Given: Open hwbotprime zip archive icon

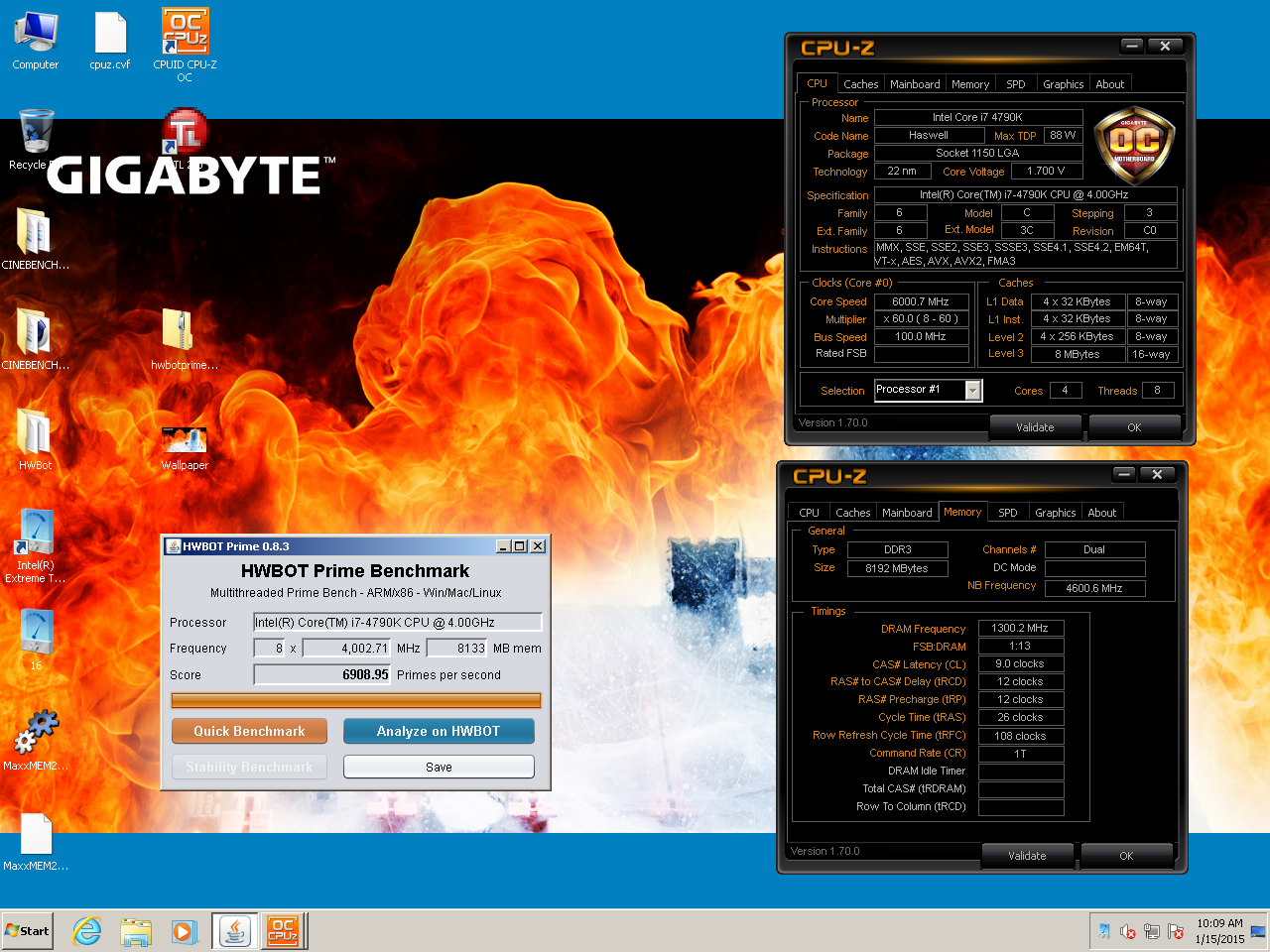Looking at the screenshot, I should [x=185, y=338].
